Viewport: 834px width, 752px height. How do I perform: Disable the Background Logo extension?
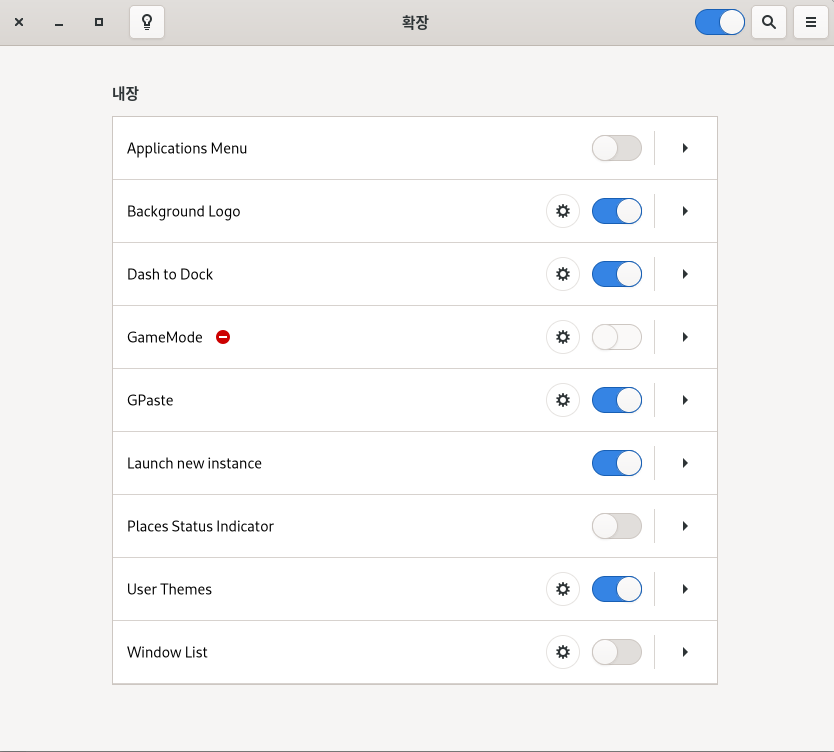tap(616, 211)
